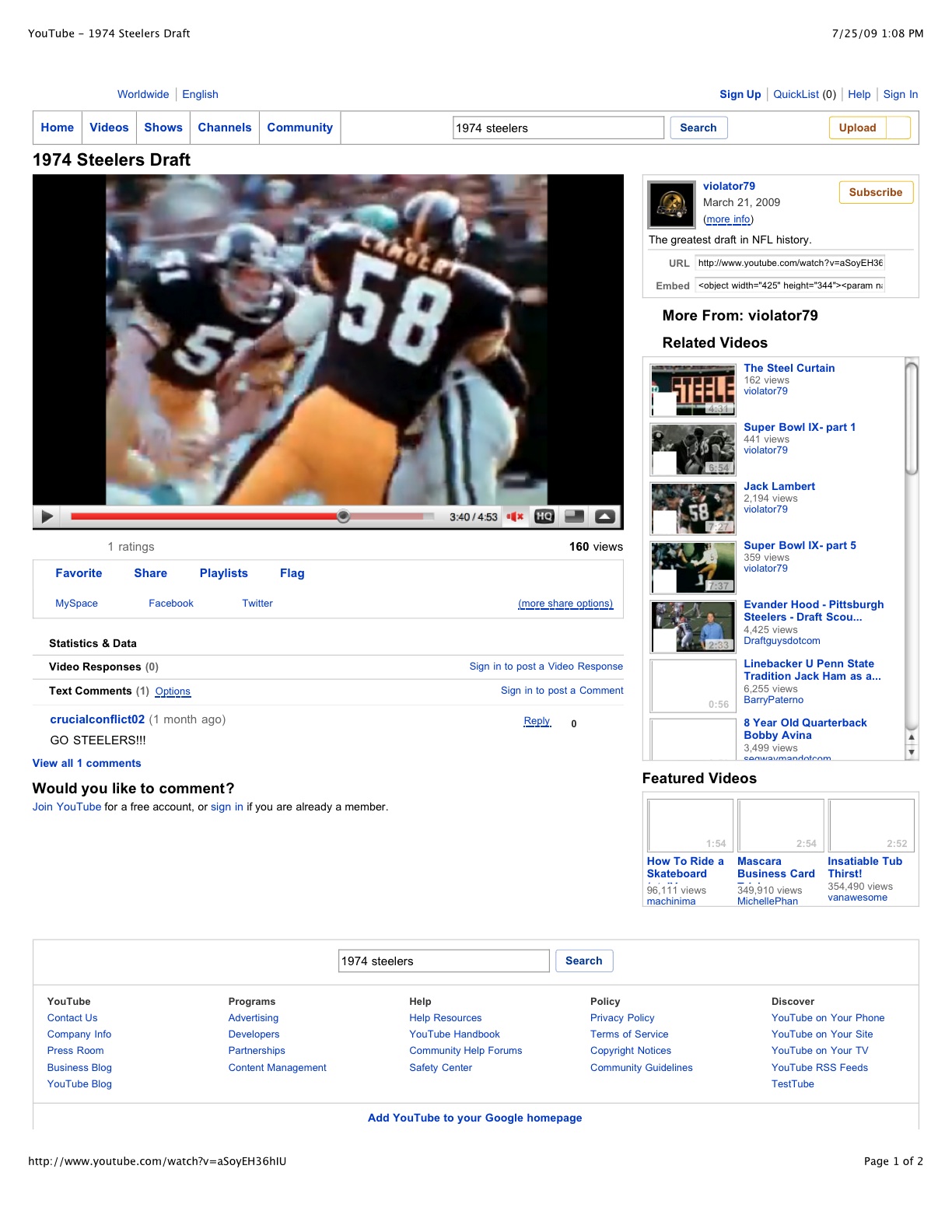952x1232 pixels.
Task: Play the 1974 Steelers Draft video
Action: coord(47,516)
